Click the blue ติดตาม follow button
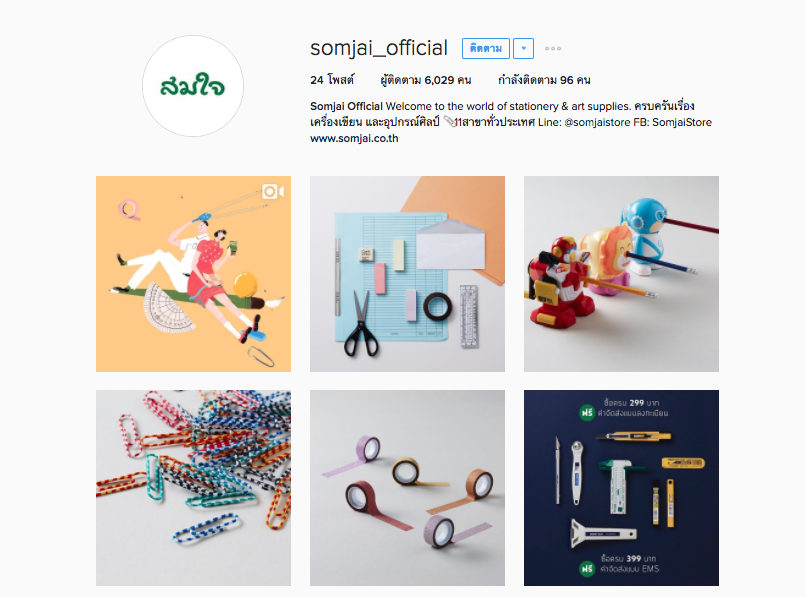806x597 pixels. [x=486, y=48]
